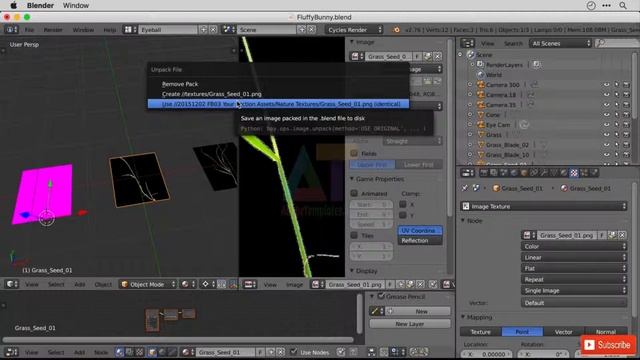Open the Render menu in Blender header
The height and width of the screenshot is (360, 640).
(x=53, y=30)
